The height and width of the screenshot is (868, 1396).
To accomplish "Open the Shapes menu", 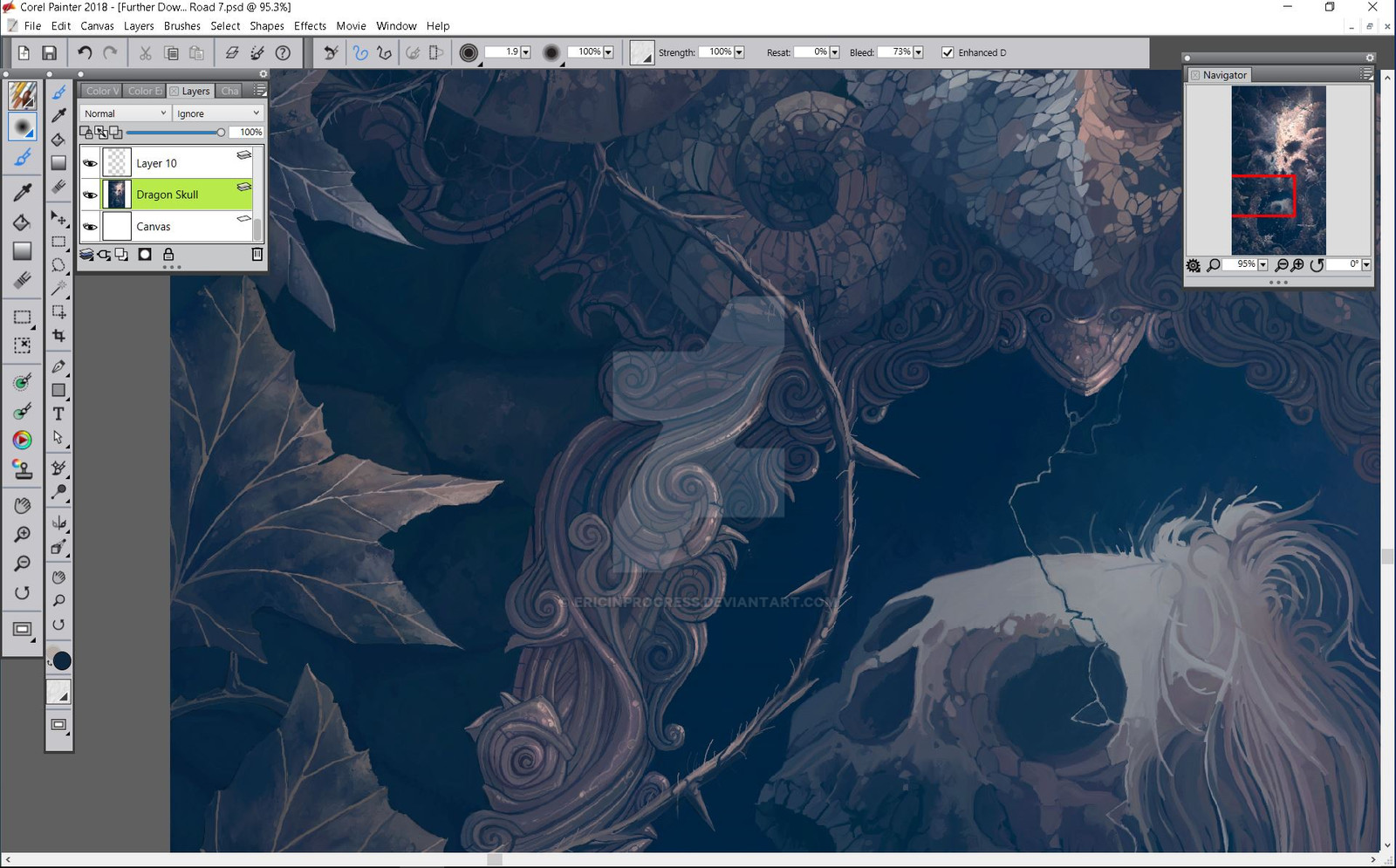I will (267, 26).
